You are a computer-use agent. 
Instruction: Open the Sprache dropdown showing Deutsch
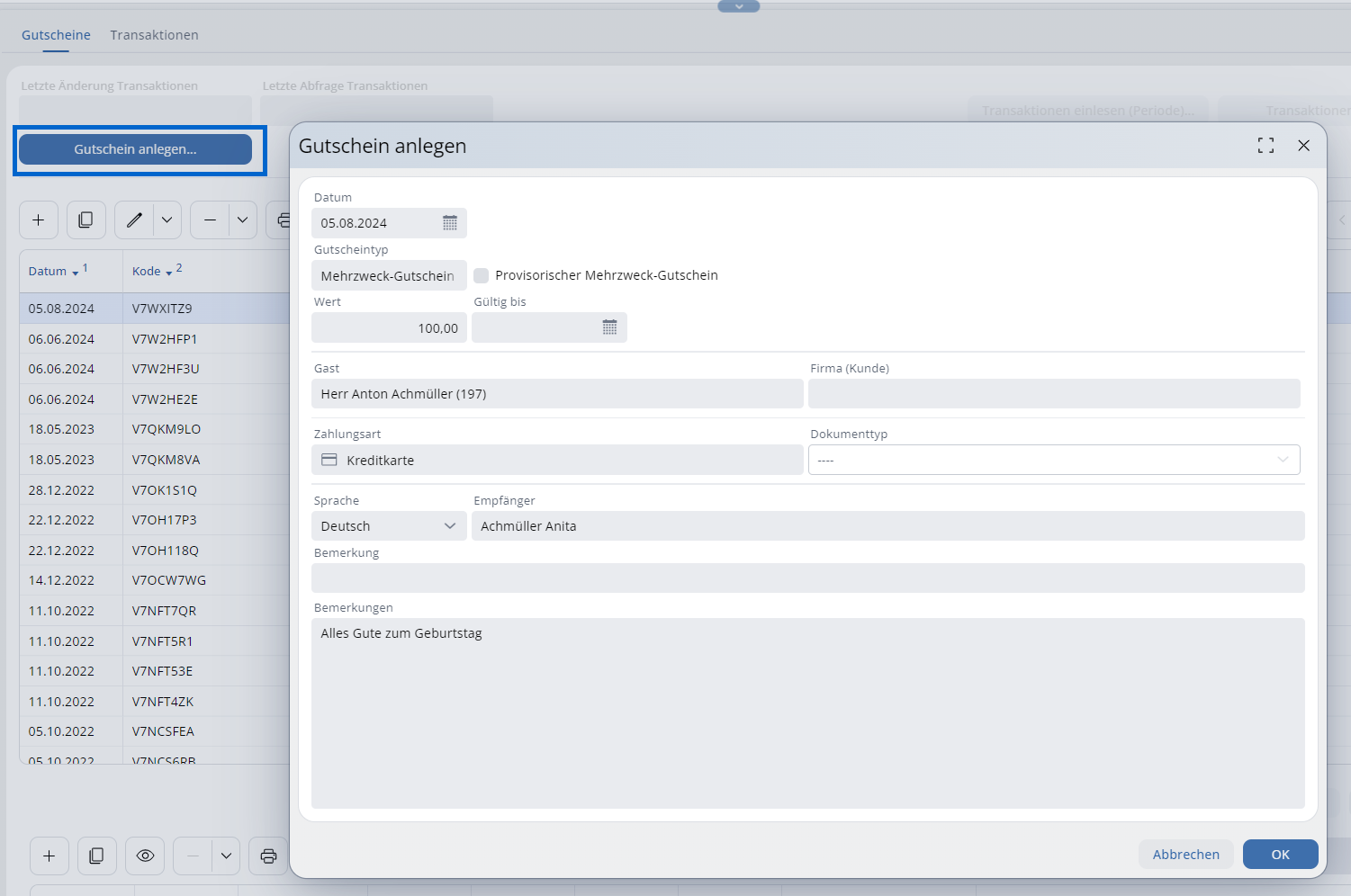[388, 526]
